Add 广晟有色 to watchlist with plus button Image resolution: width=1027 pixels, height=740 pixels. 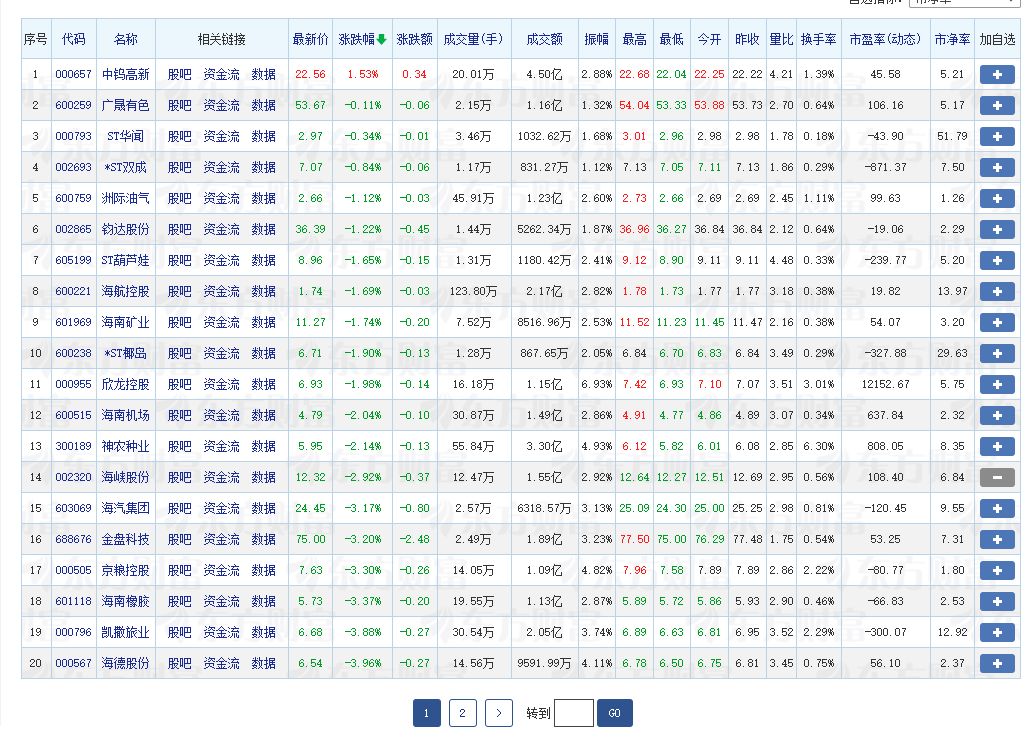click(x=997, y=105)
